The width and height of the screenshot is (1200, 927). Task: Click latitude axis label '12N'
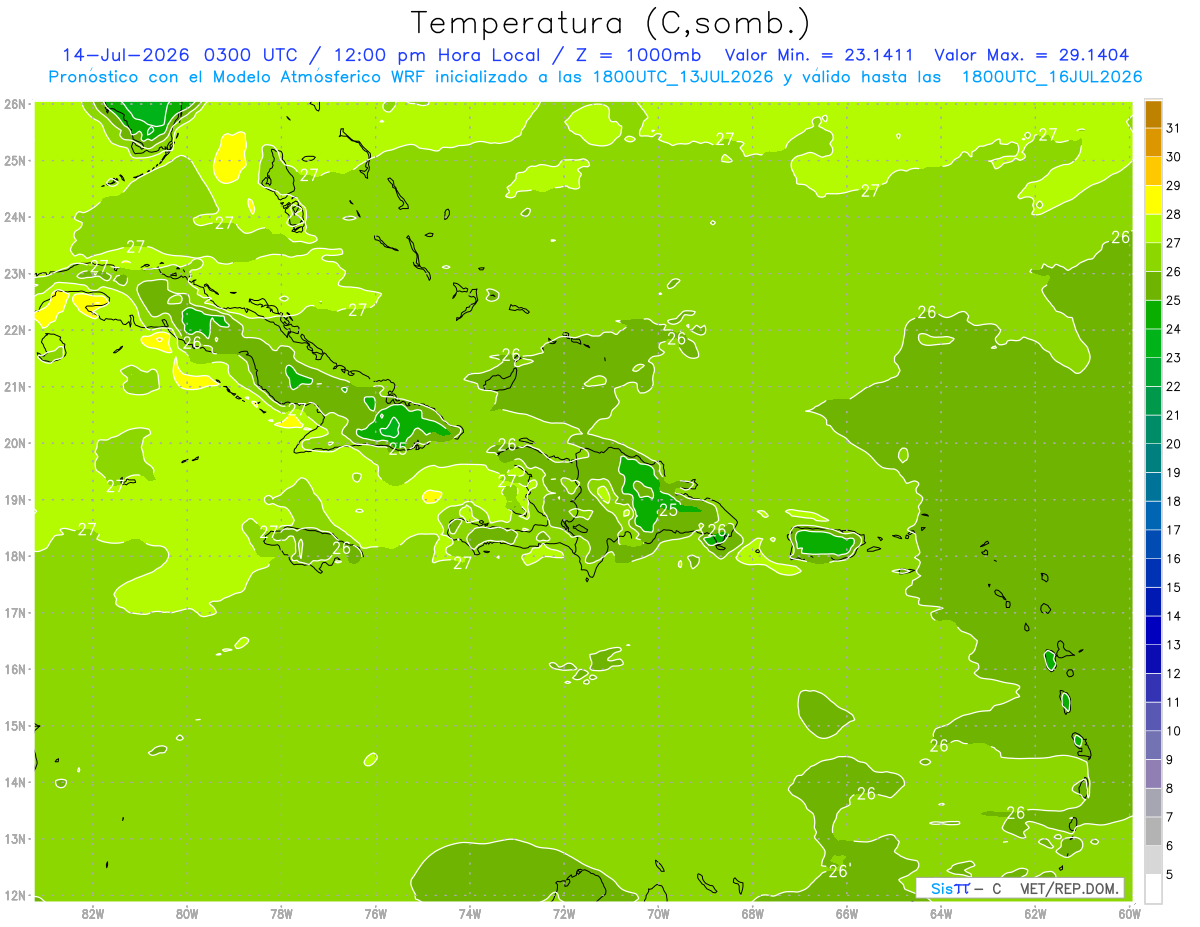click(x=14, y=895)
